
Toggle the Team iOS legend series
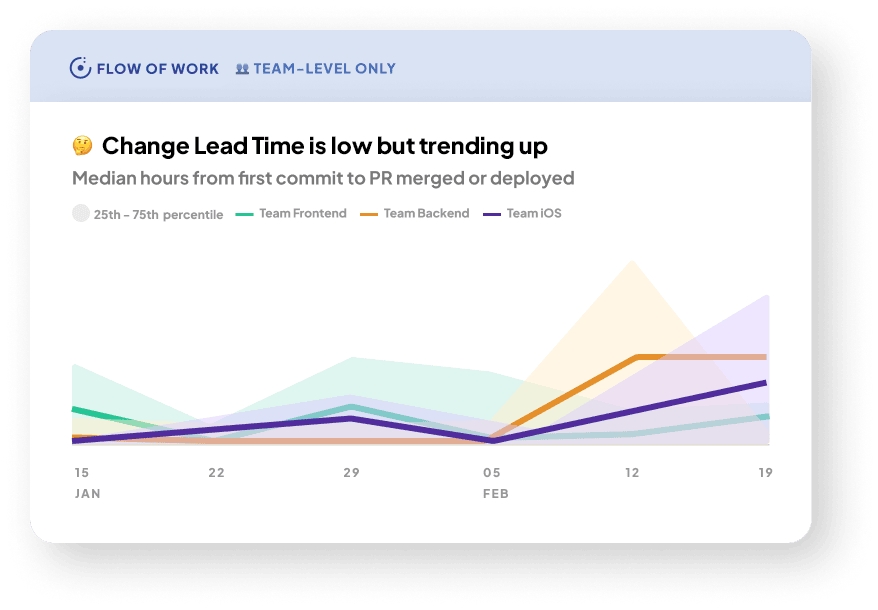click(x=533, y=213)
